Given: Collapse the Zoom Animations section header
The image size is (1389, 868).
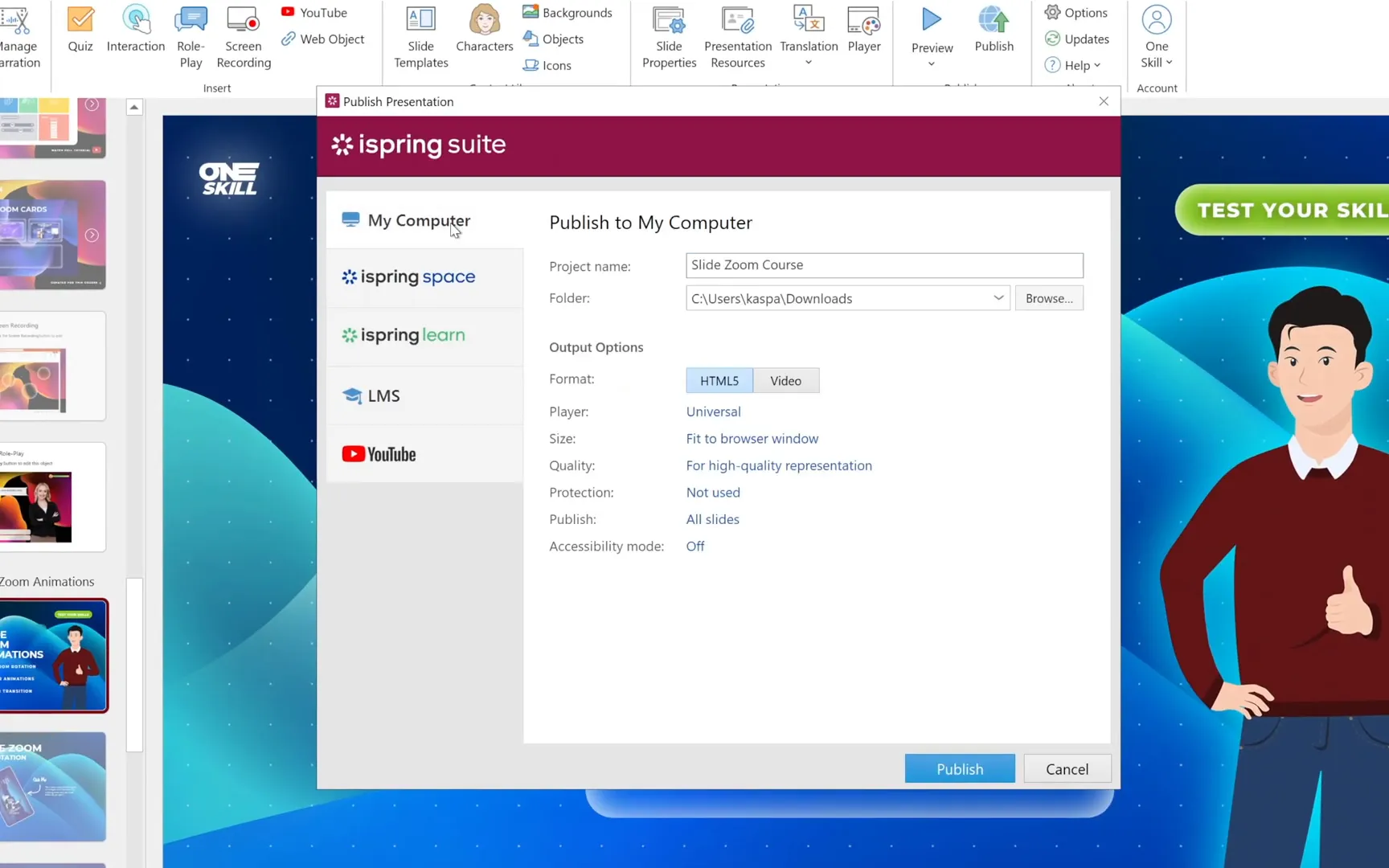Looking at the screenshot, I should coord(47,582).
